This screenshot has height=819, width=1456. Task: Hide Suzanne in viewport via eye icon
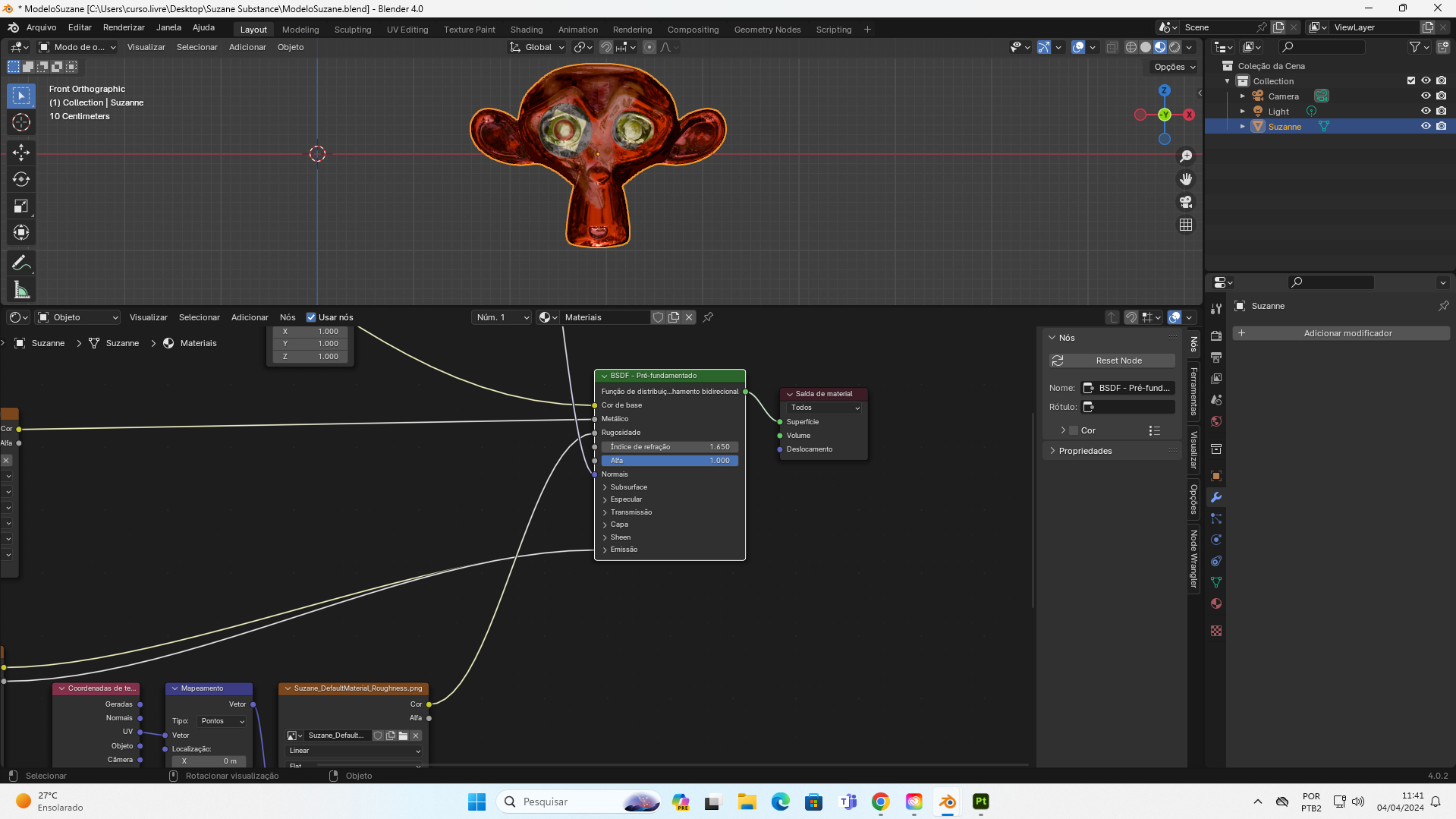1426,126
